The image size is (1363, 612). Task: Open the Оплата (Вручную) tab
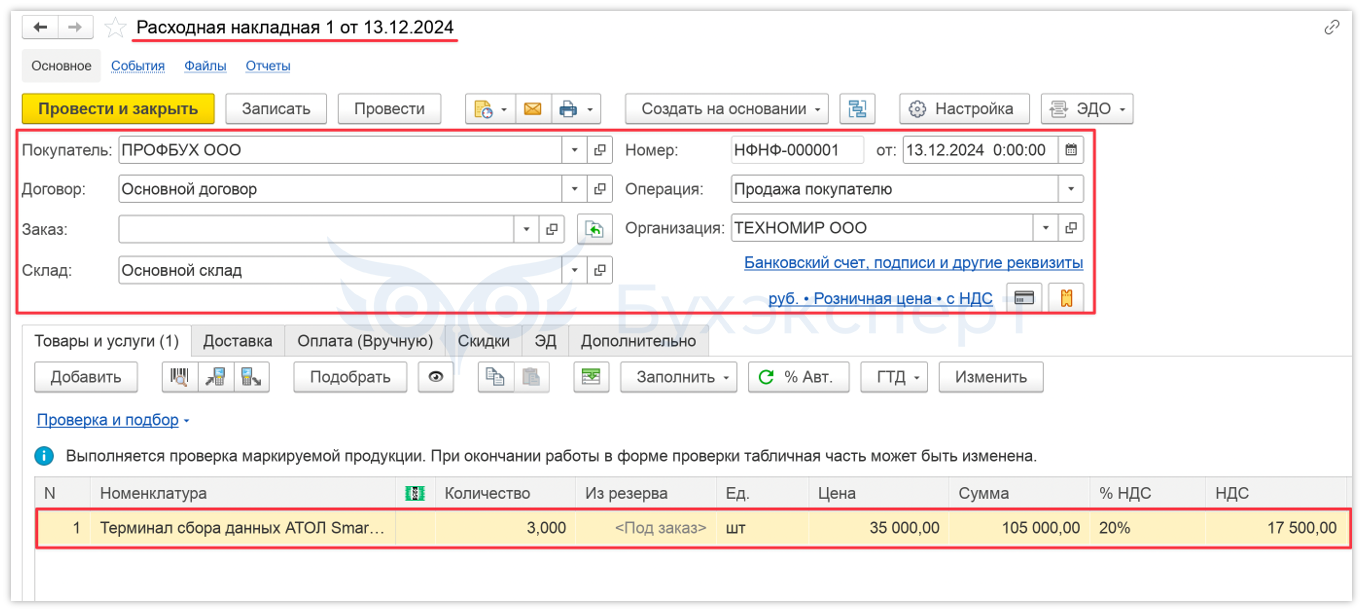click(365, 341)
